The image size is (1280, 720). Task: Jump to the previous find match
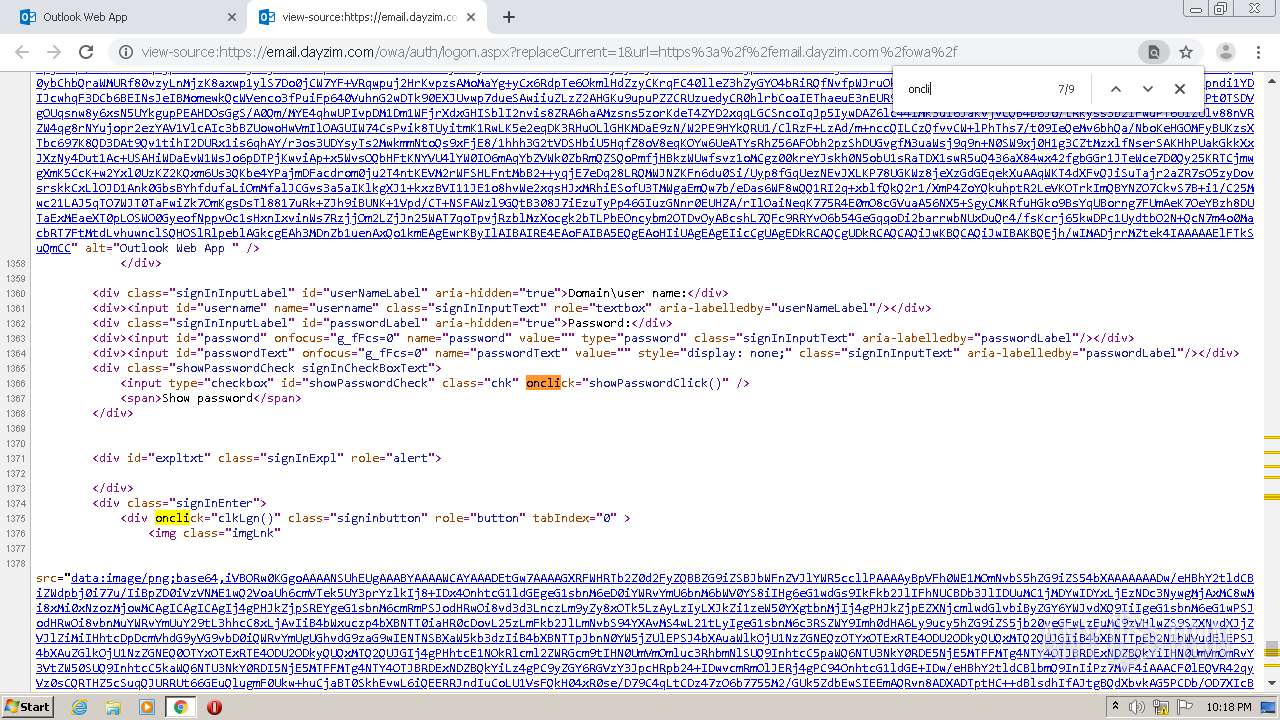point(1116,89)
